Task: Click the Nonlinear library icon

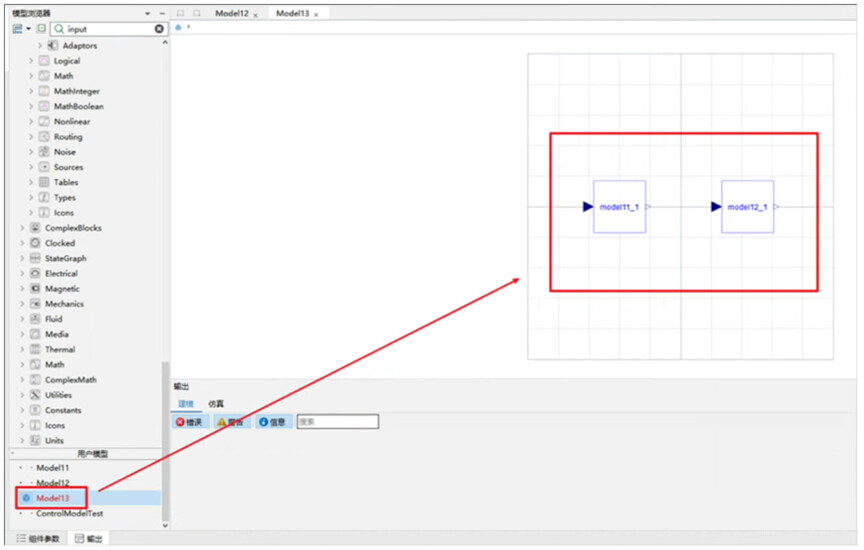Action: tap(44, 121)
